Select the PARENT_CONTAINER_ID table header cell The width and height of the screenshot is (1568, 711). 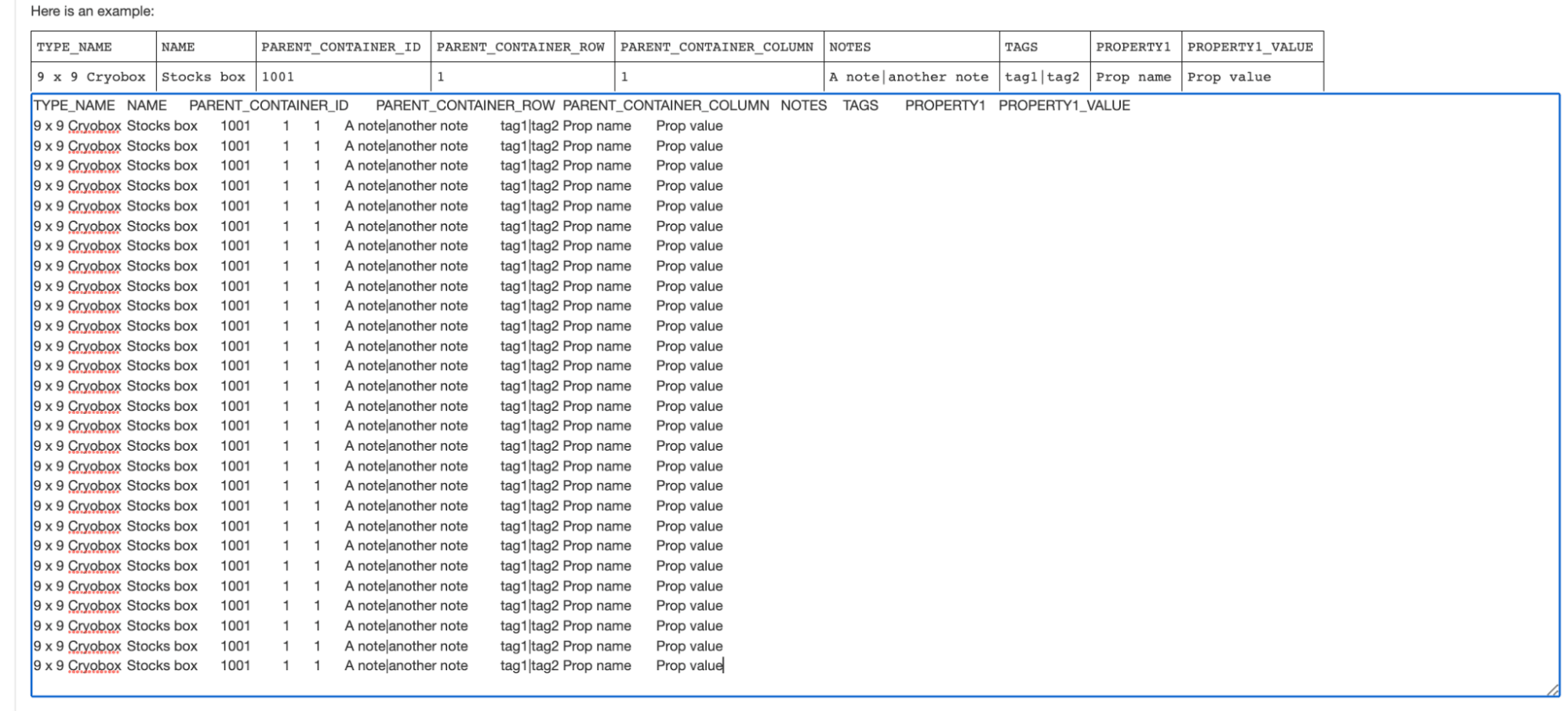pos(342,47)
